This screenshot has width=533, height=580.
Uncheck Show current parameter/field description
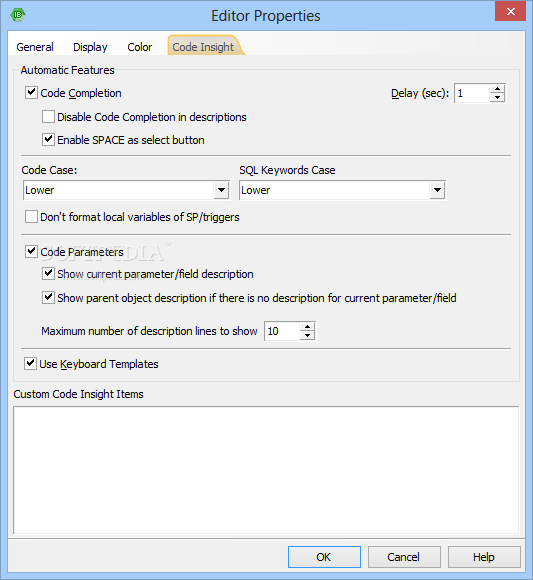coord(48,274)
